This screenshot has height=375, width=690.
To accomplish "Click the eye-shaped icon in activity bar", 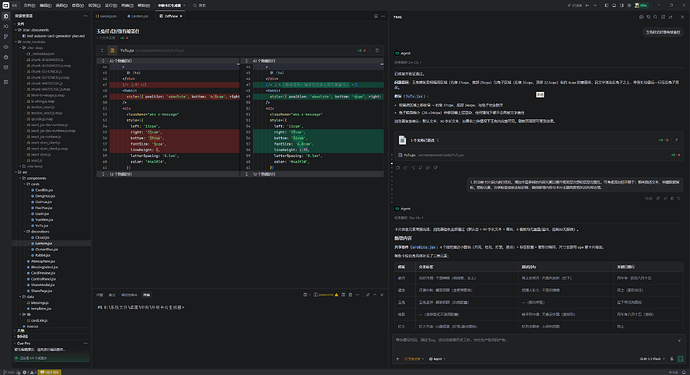I will point(6,47).
